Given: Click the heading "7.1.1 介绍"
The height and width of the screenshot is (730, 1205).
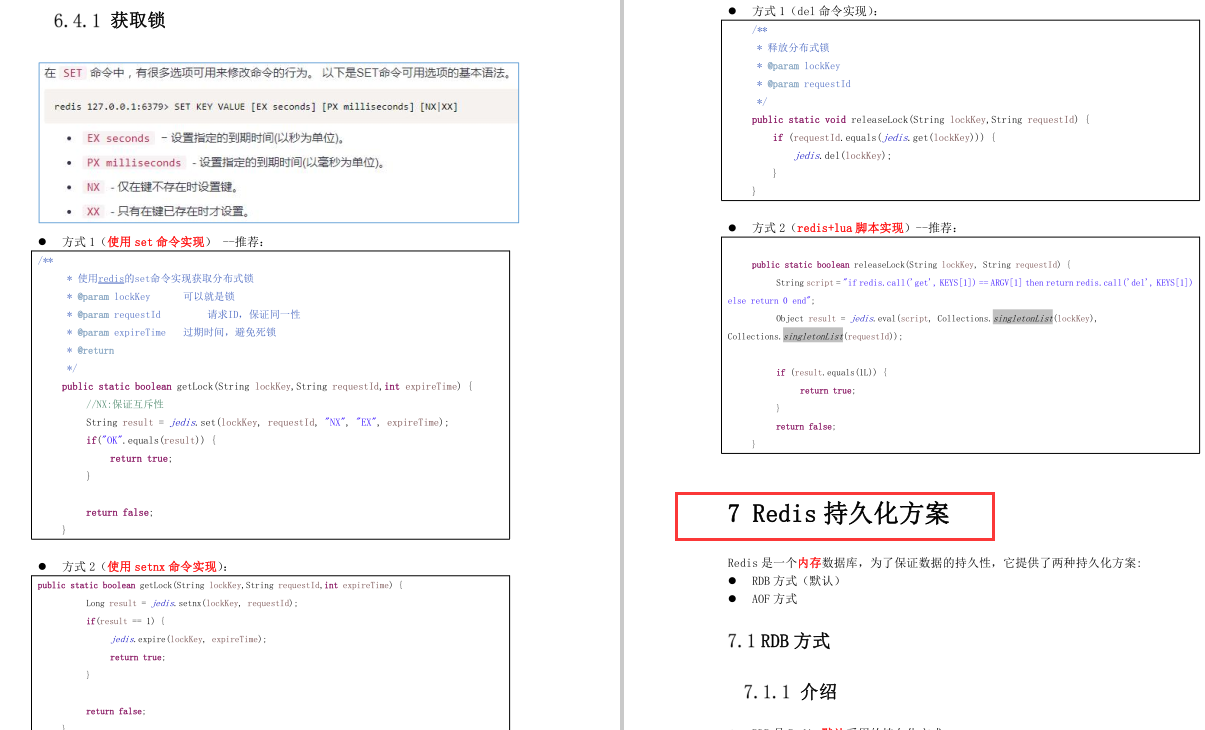Looking at the screenshot, I should pos(790,692).
